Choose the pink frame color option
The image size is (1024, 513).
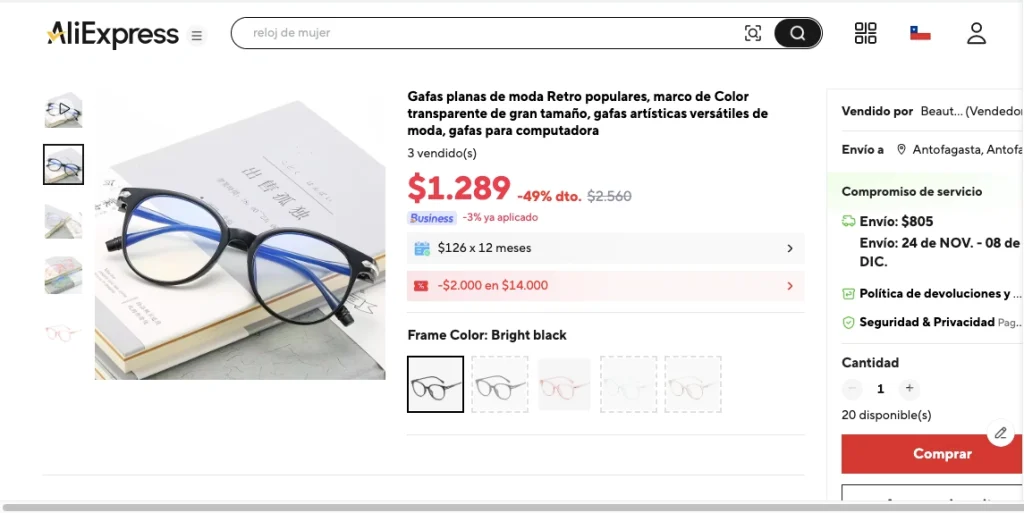click(x=564, y=384)
